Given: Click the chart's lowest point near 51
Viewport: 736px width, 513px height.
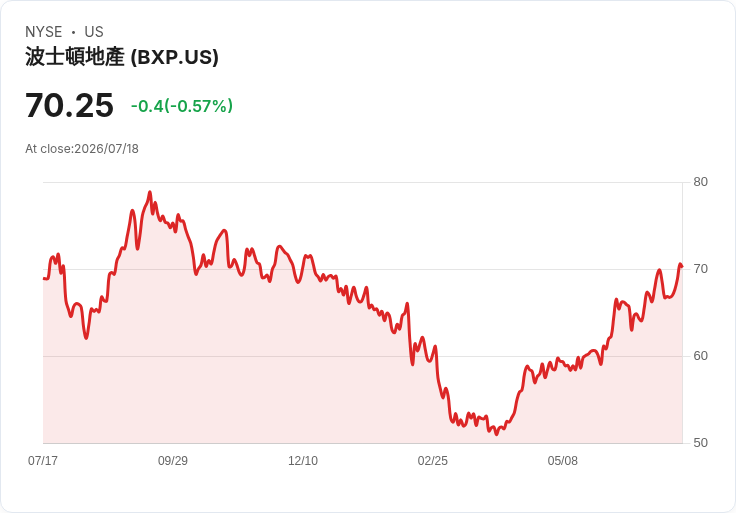Looking at the screenshot, I should (497, 434).
